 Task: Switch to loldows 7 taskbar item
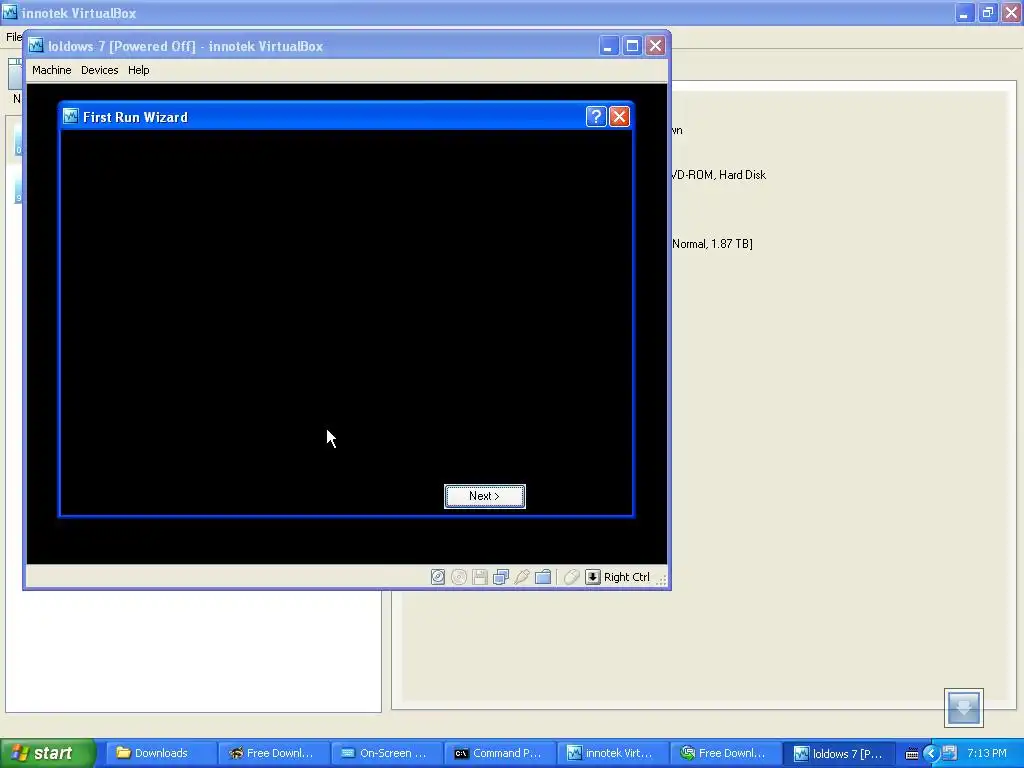tap(839, 753)
